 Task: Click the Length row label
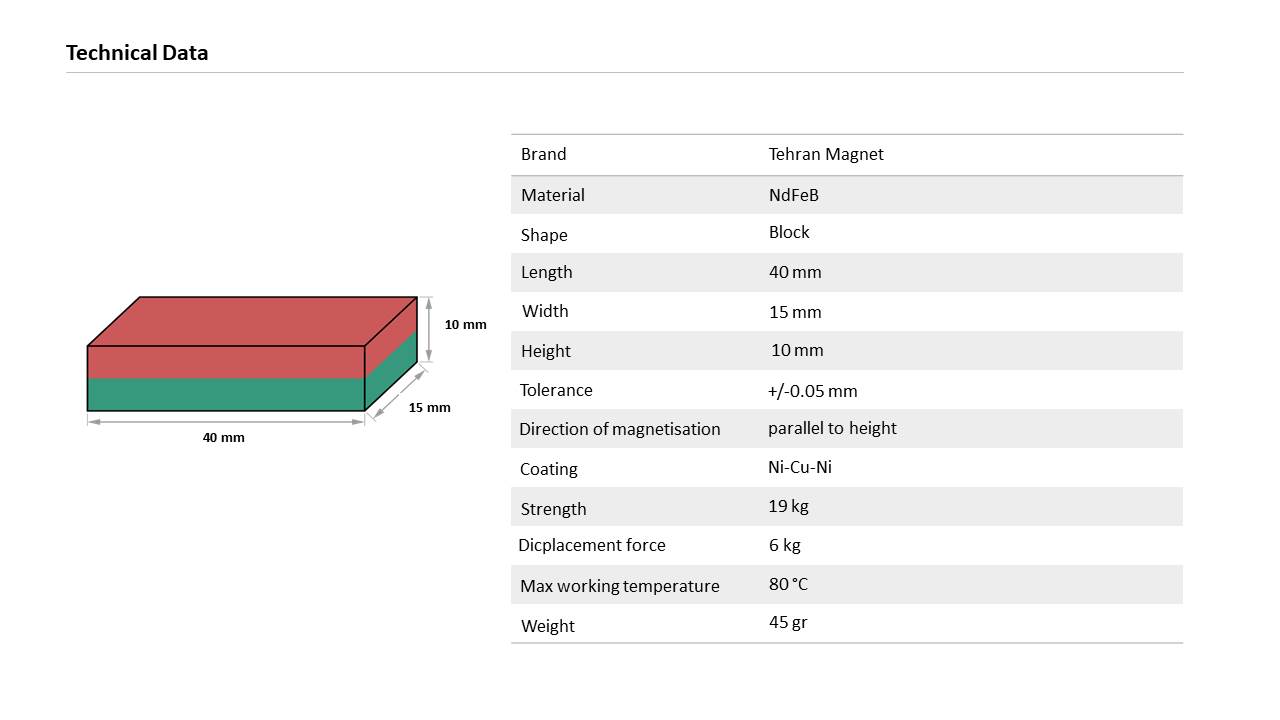tap(547, 272)
